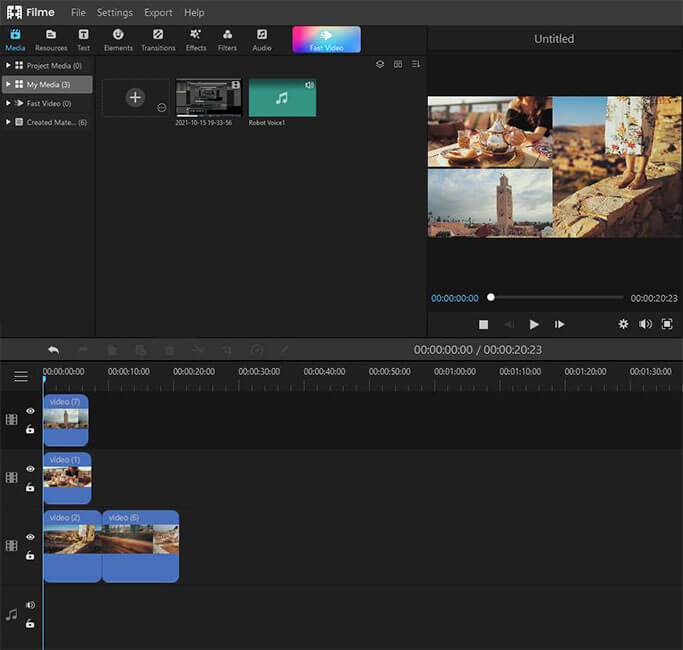683x650 pixels.
Task: Select the My Media (3) row
Action: (x=47, y=85)
